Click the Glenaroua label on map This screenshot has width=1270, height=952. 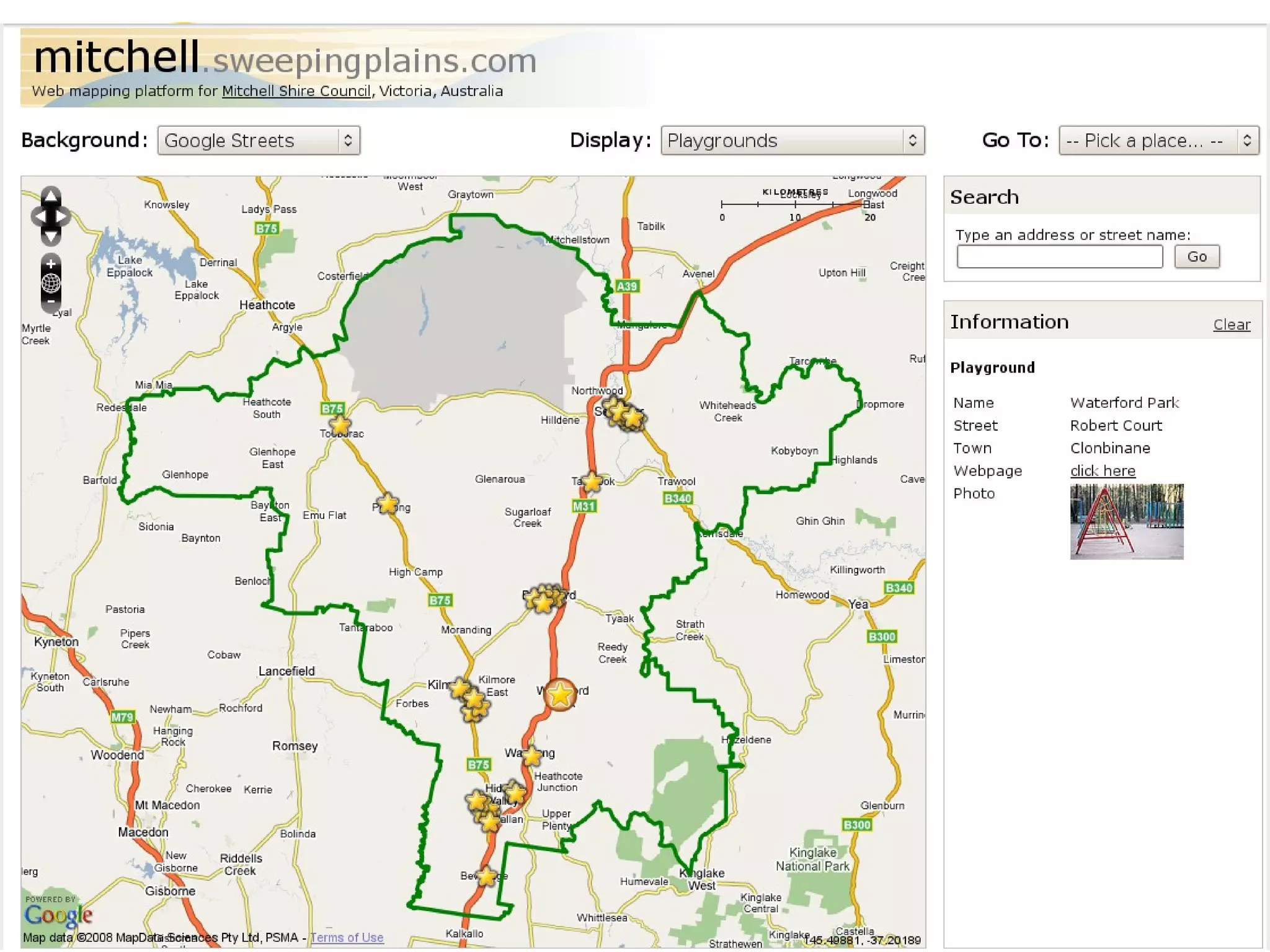(x=500, y=479)
